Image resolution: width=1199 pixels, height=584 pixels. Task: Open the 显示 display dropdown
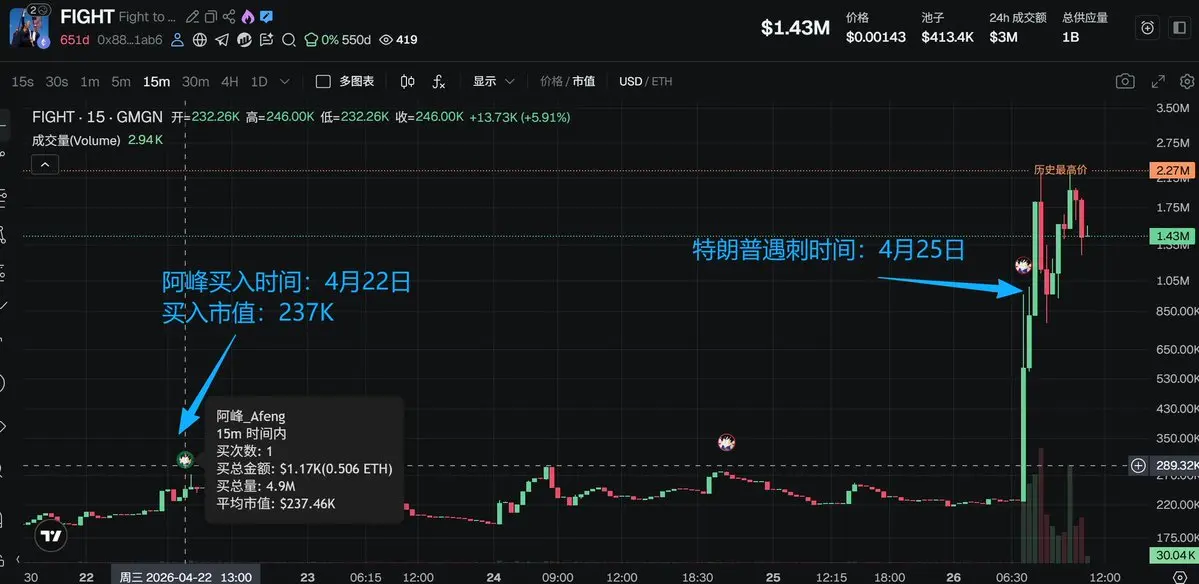(493, 81)
